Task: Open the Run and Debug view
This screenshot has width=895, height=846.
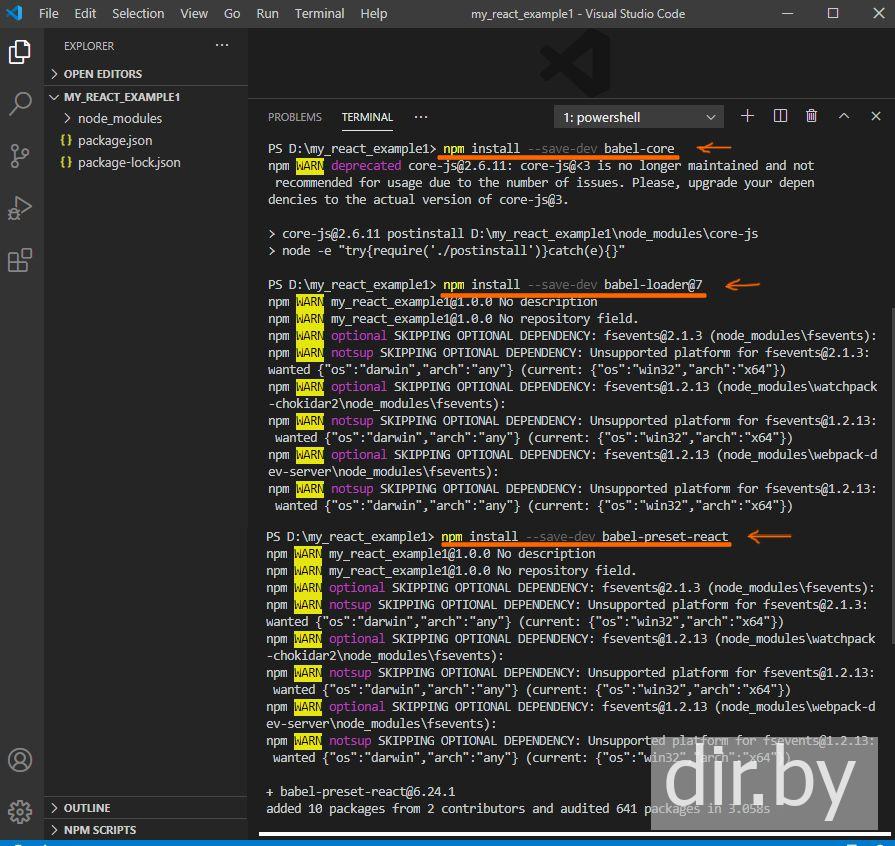Action: tap(20, 208)
